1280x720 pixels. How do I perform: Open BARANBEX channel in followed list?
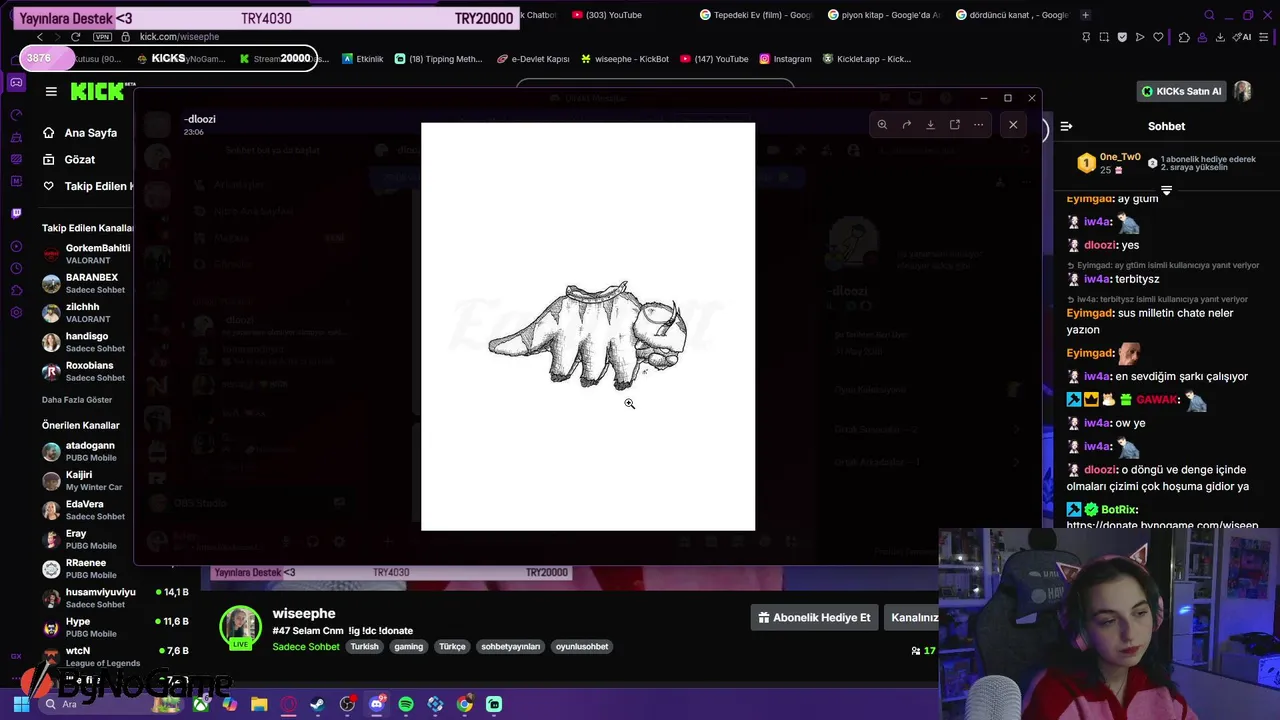tap(87, 283)
